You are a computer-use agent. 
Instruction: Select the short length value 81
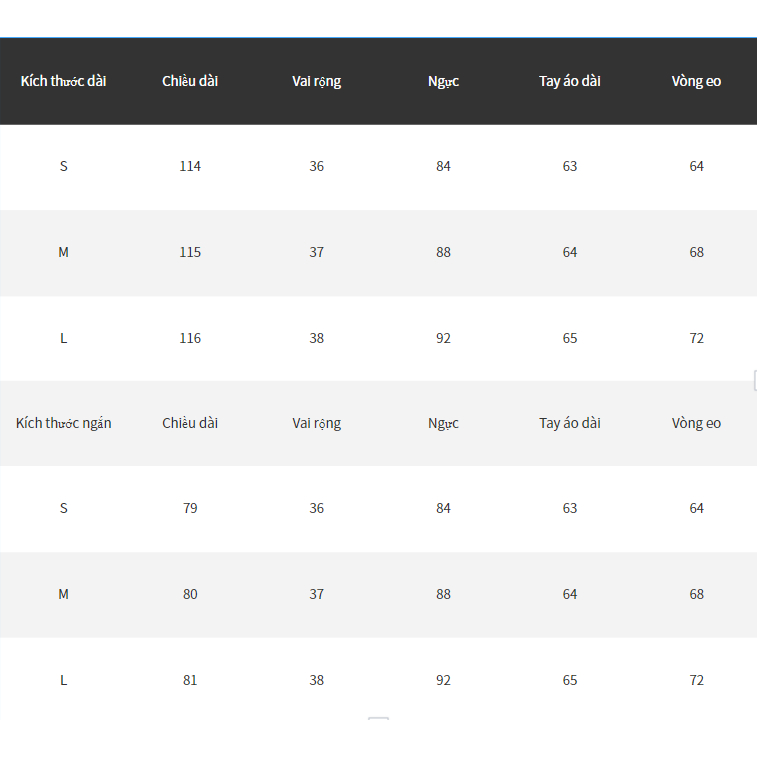click(190, 680)
